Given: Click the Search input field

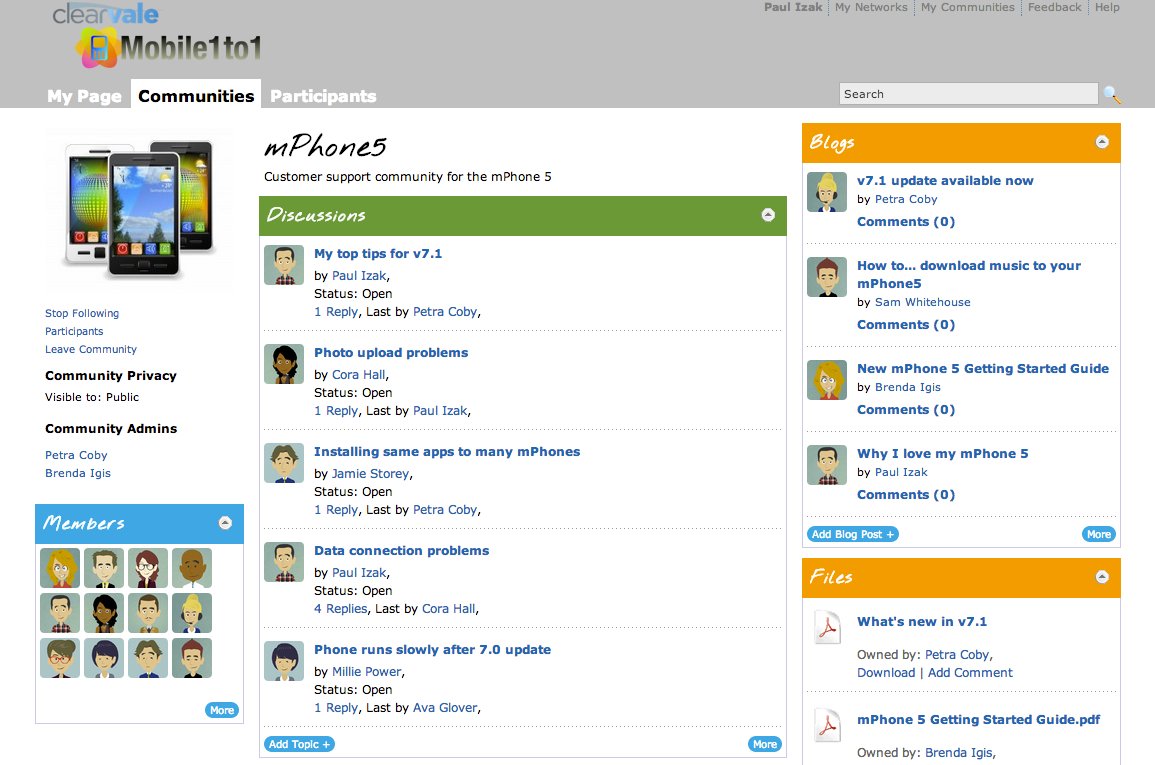Looking at the screenshot, I should tap(968, 94).
